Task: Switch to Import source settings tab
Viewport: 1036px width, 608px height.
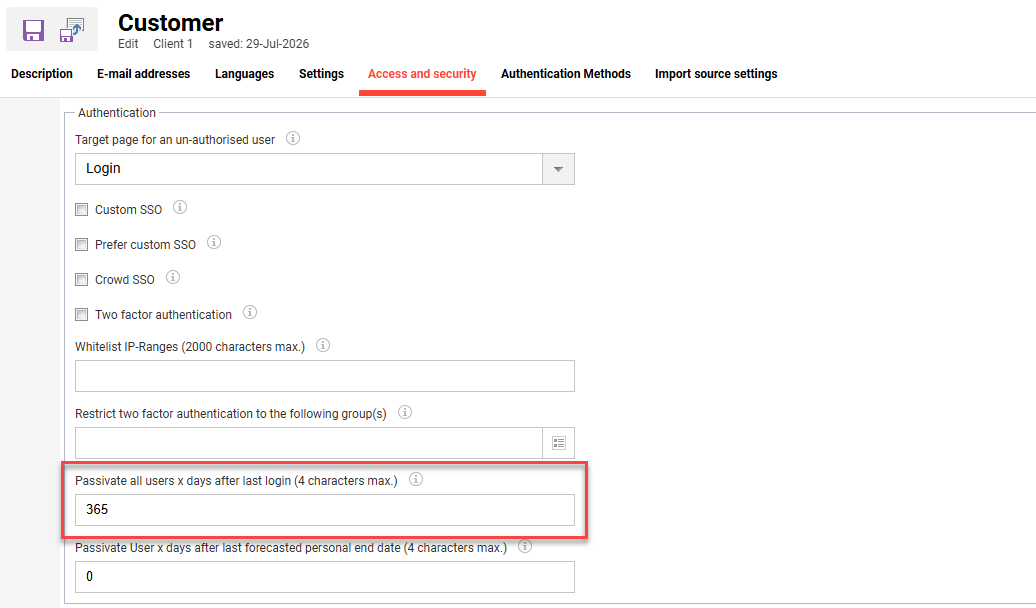Action: [716, 74]
